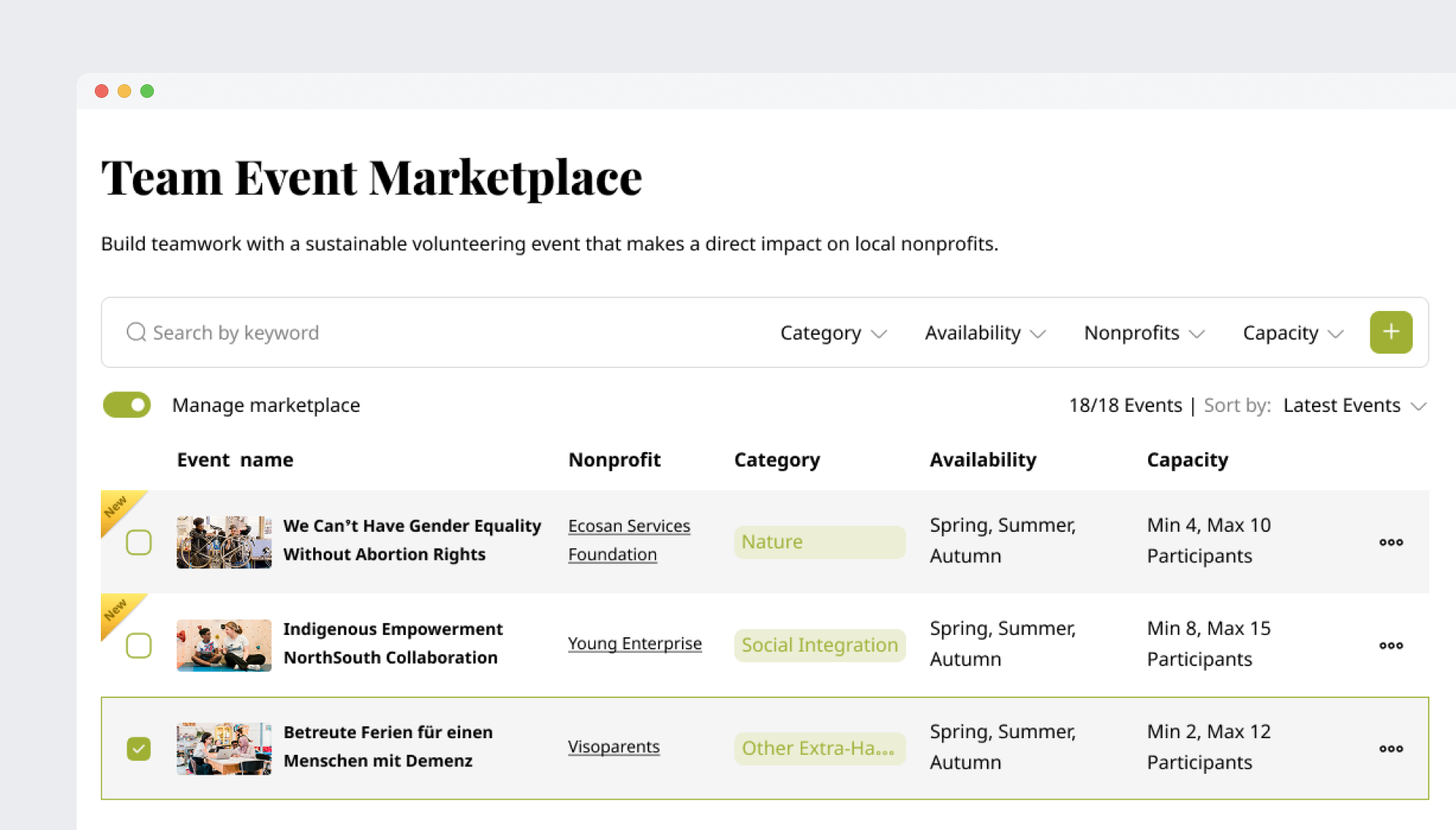Follow the Visoparents nonprofit link

tap(613, 747)
